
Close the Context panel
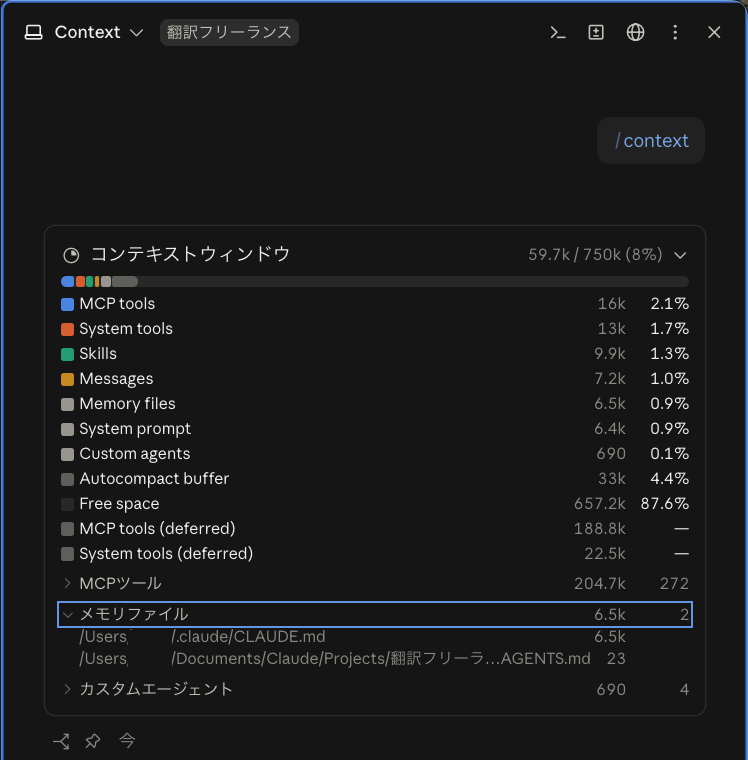pyautogui.click(x=714, y=32)
